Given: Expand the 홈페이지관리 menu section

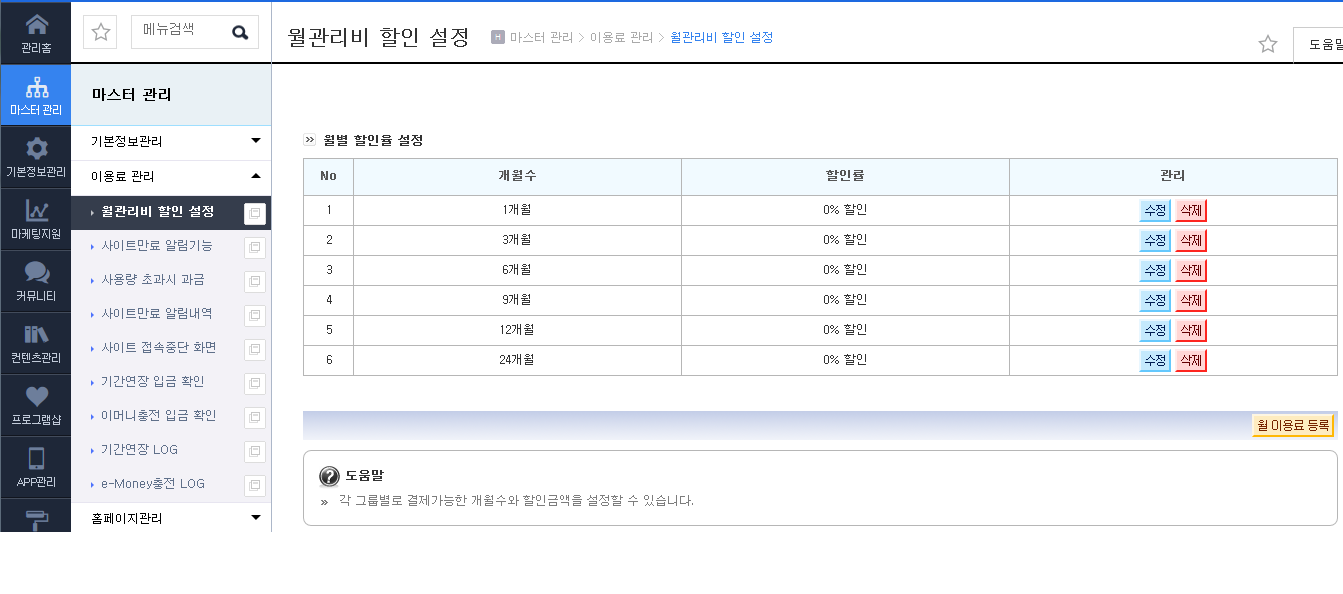Looking at the screenshot, I should click(x=171, y=518).
